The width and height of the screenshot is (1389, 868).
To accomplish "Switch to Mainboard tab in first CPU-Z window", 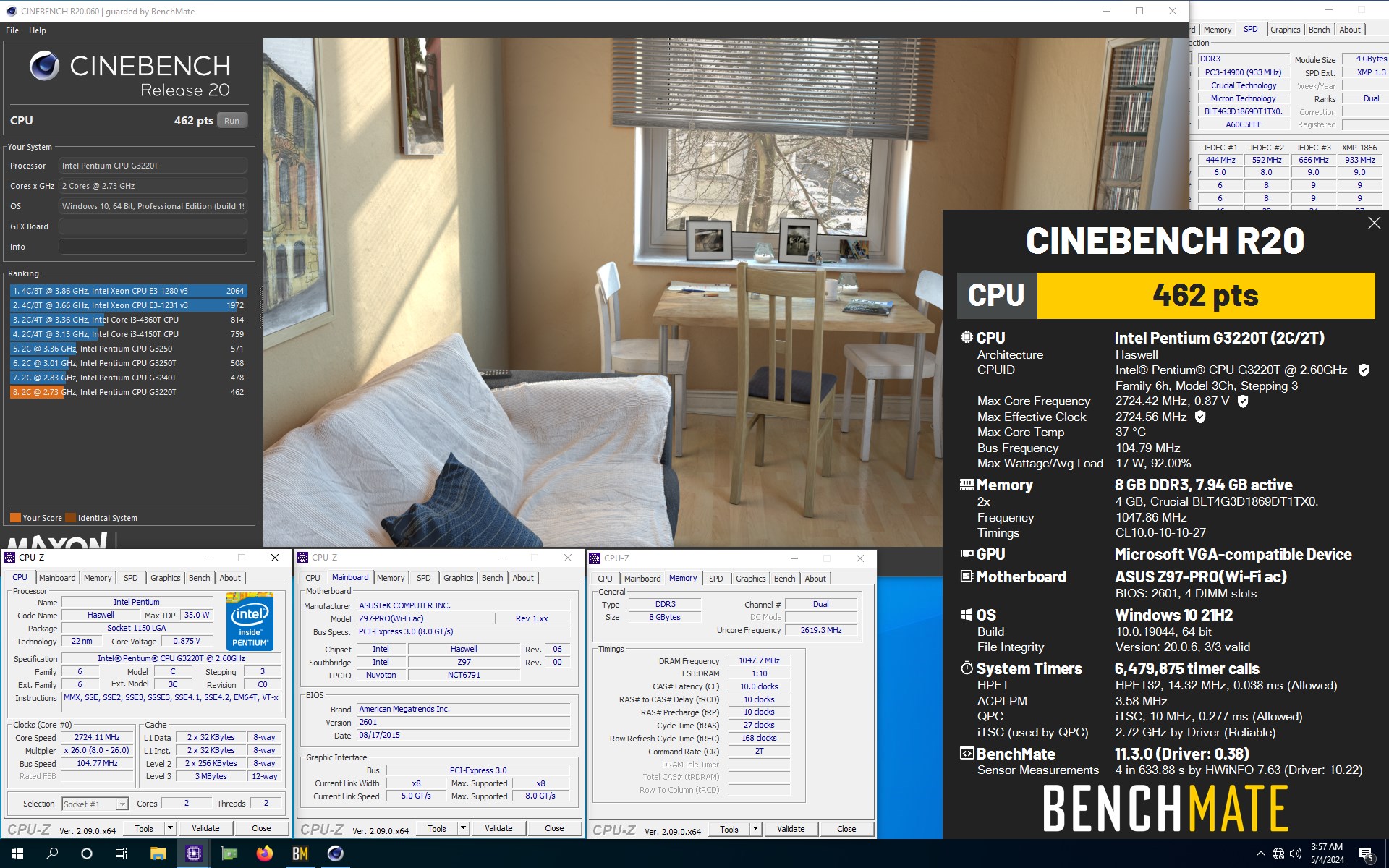I will [57, 578].
